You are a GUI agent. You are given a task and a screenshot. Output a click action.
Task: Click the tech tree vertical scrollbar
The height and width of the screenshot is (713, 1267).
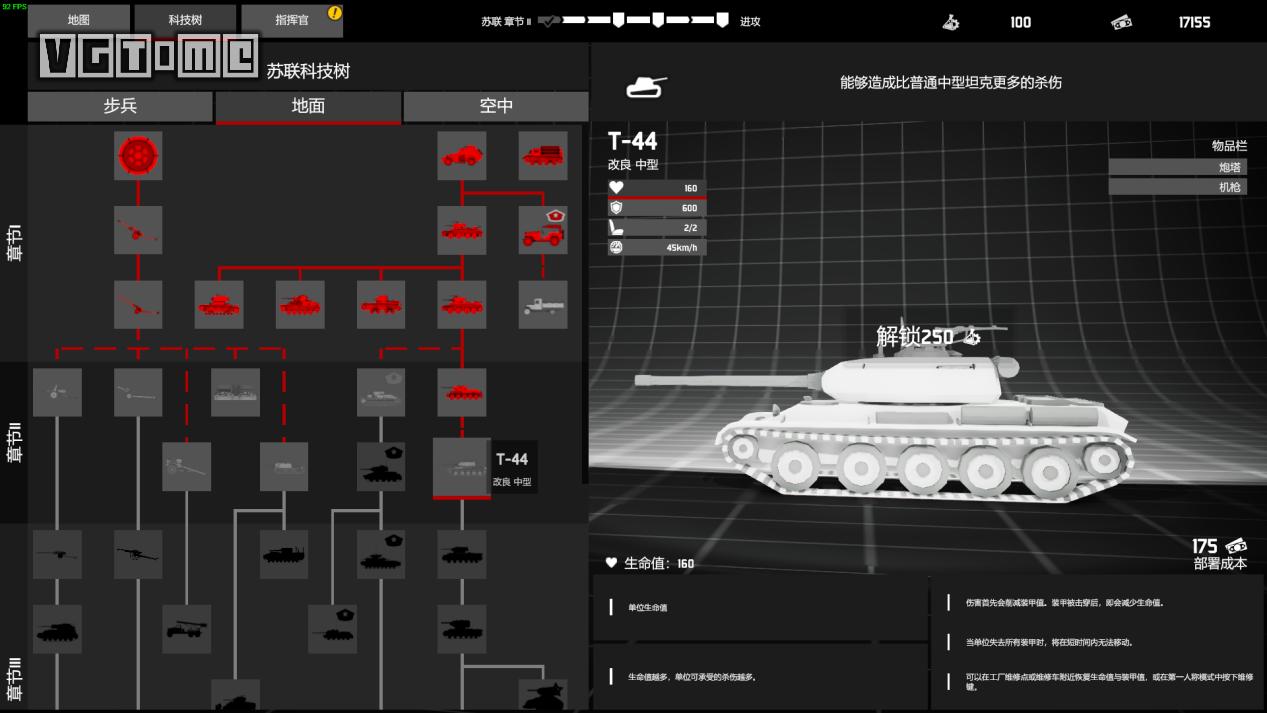[x=586, y=304]
